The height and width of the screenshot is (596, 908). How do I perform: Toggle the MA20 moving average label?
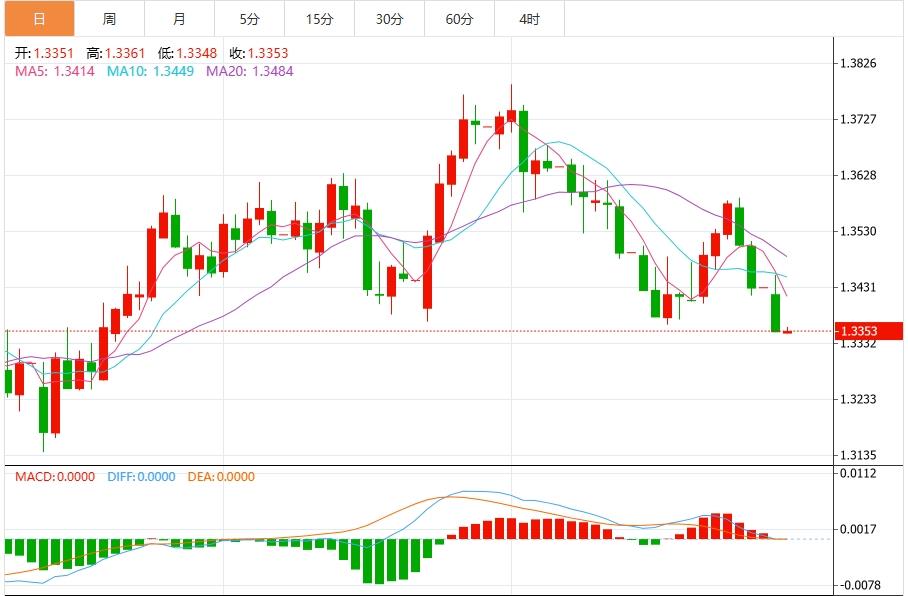click(248, 72)
